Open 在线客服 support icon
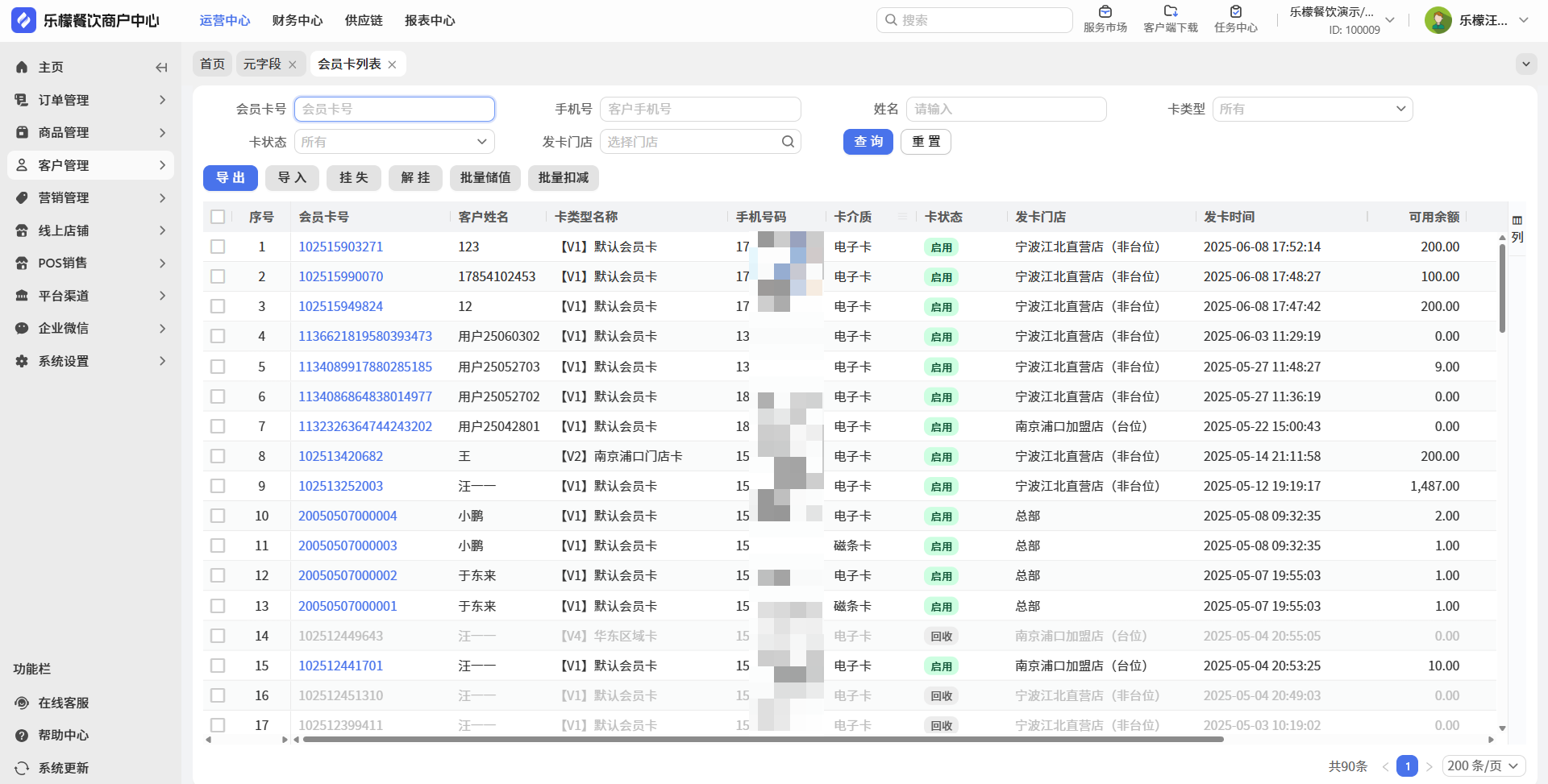The image size is (1548, 784). 22,703
